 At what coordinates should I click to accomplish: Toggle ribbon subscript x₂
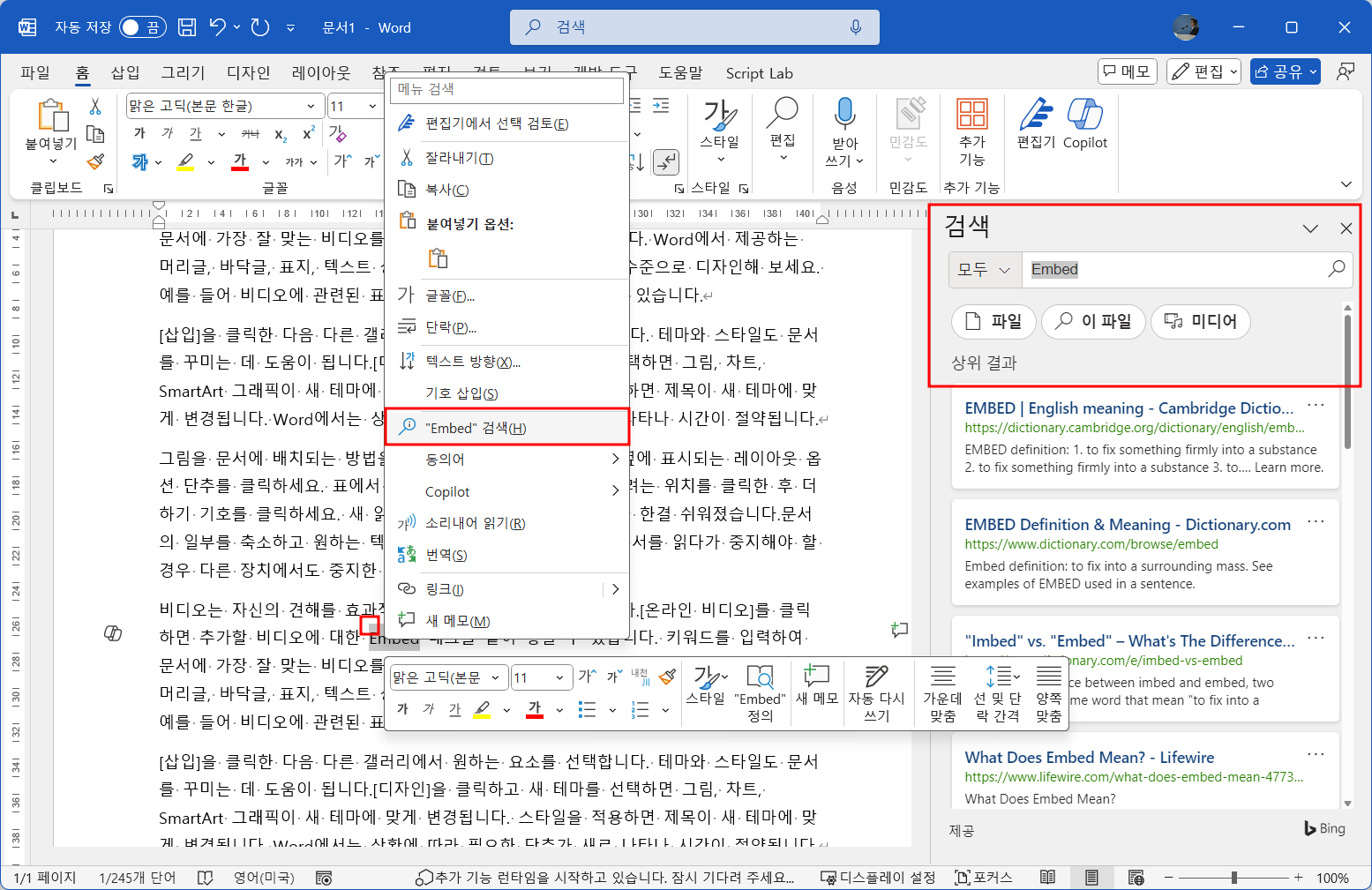pos(280,133)
